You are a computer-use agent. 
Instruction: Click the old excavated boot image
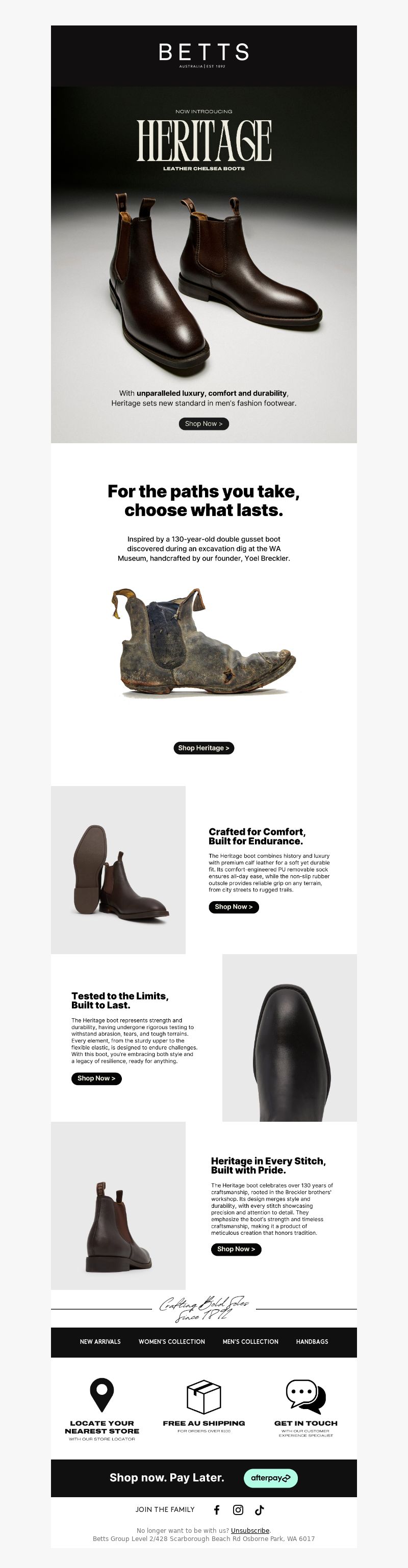(x=203, y=643)
